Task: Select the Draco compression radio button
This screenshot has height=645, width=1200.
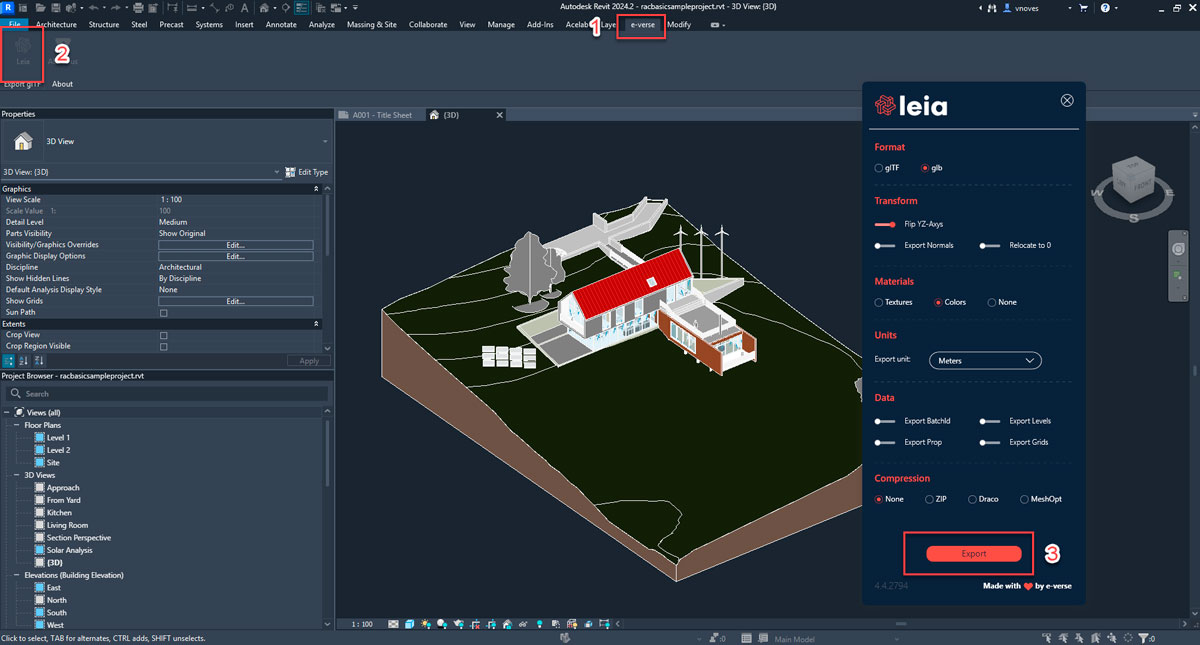Action: [x=971, y=499]
